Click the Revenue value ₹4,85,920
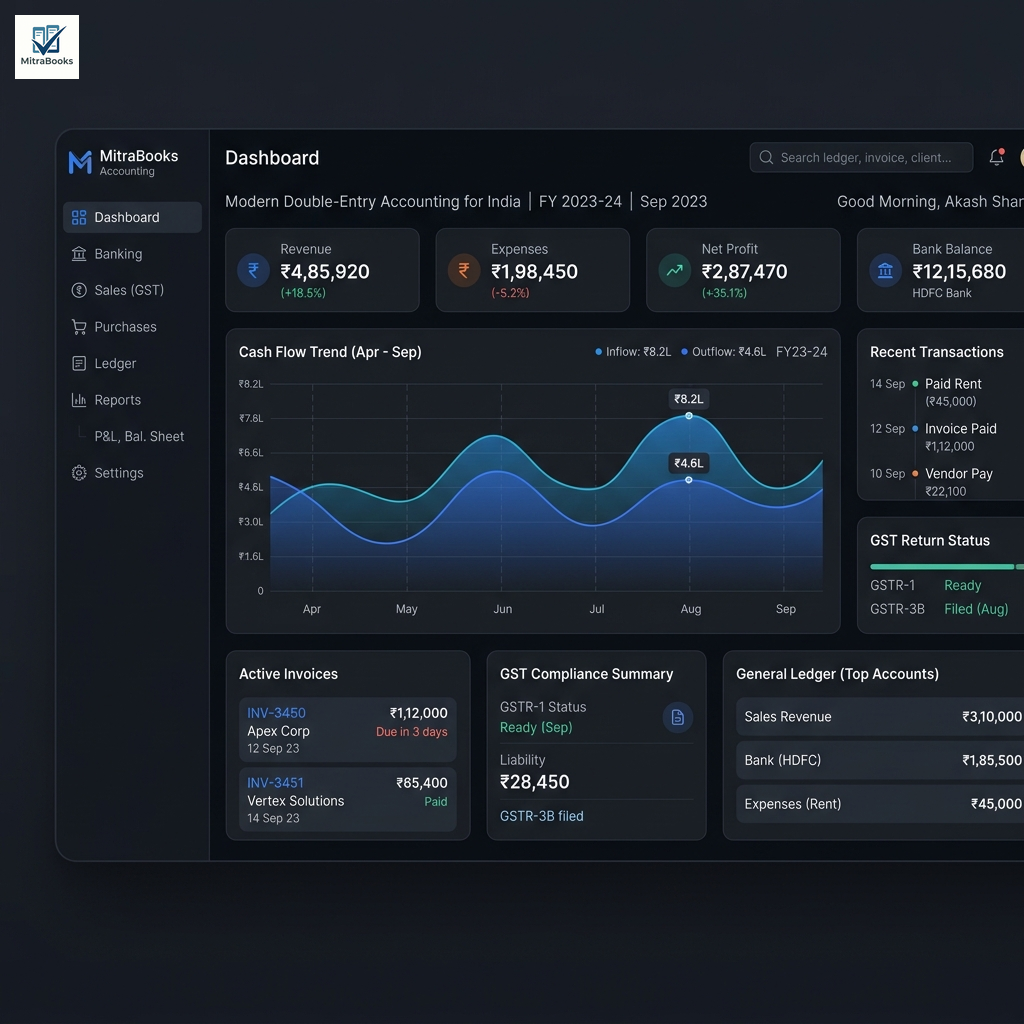 pyautogui.click(x=325, y=272)
